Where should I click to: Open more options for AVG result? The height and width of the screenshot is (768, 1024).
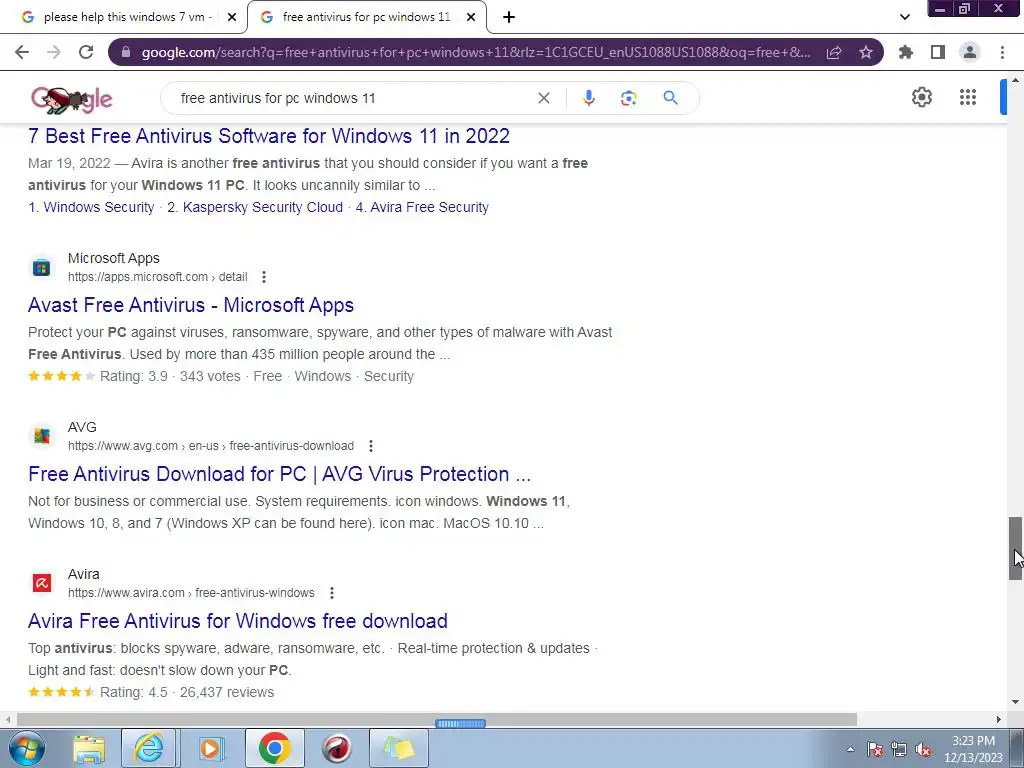point(371,446)
